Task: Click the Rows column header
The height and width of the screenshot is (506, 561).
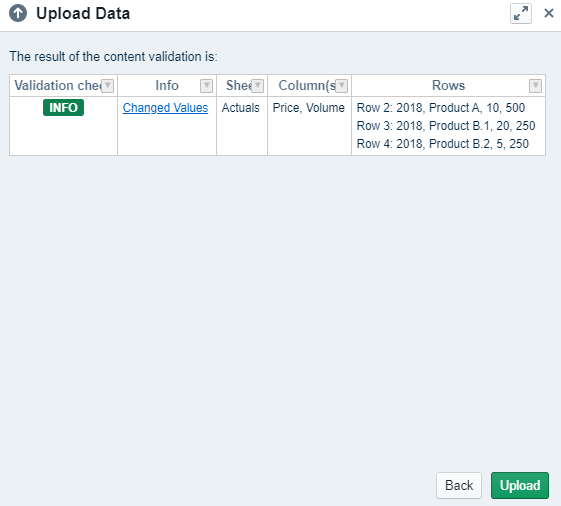Action: 448,86
